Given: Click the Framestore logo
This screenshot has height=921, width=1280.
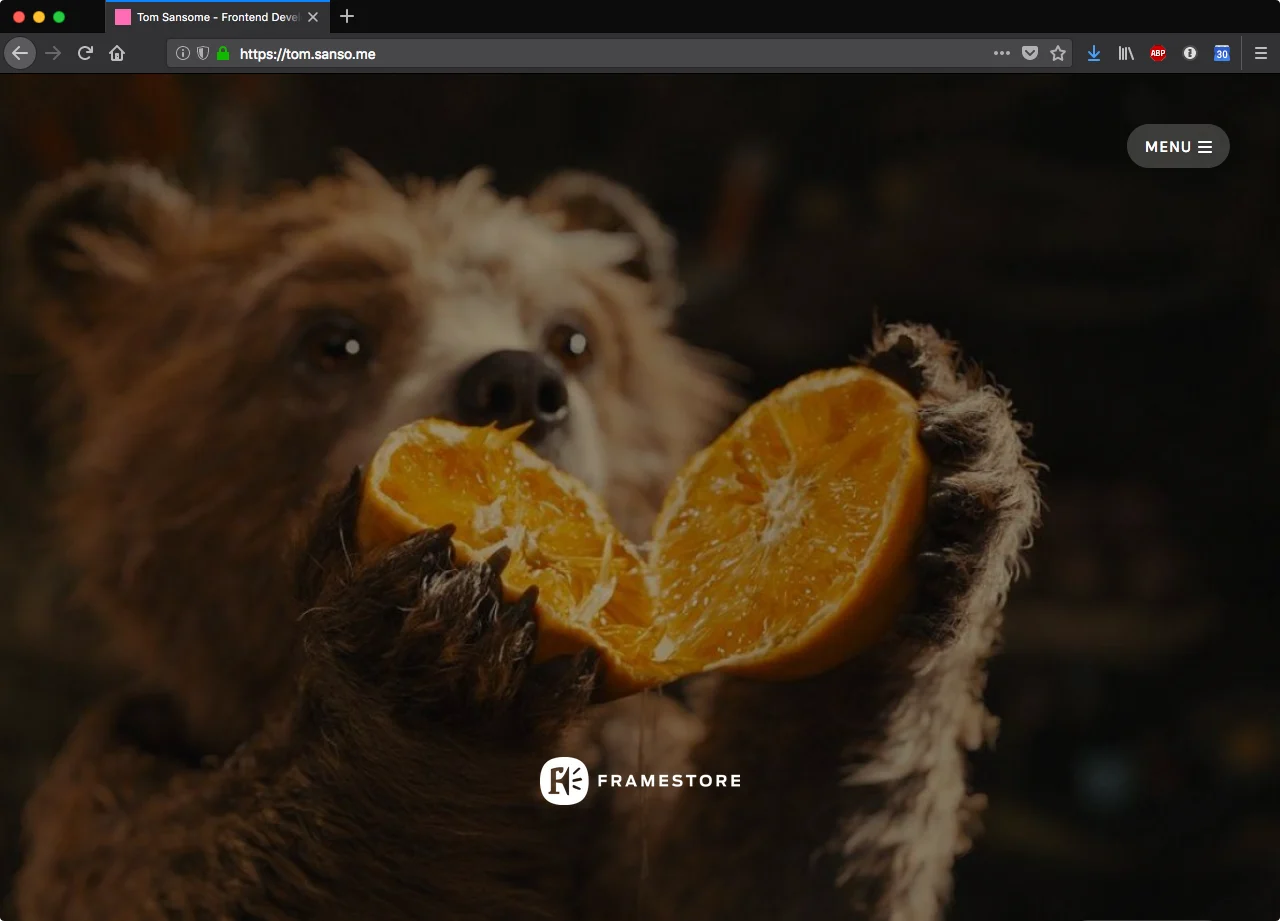Looking at the screenshot, I should [x=640, y=781].
